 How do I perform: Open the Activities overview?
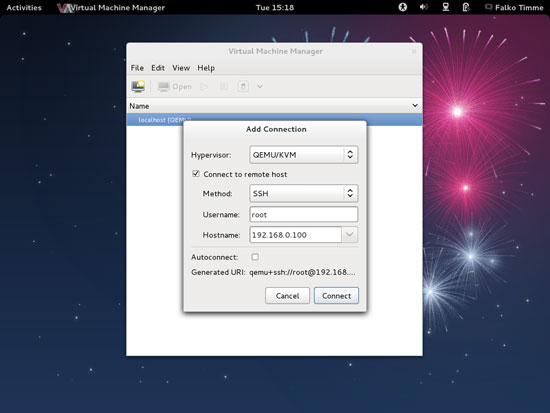tap(24, 7)
